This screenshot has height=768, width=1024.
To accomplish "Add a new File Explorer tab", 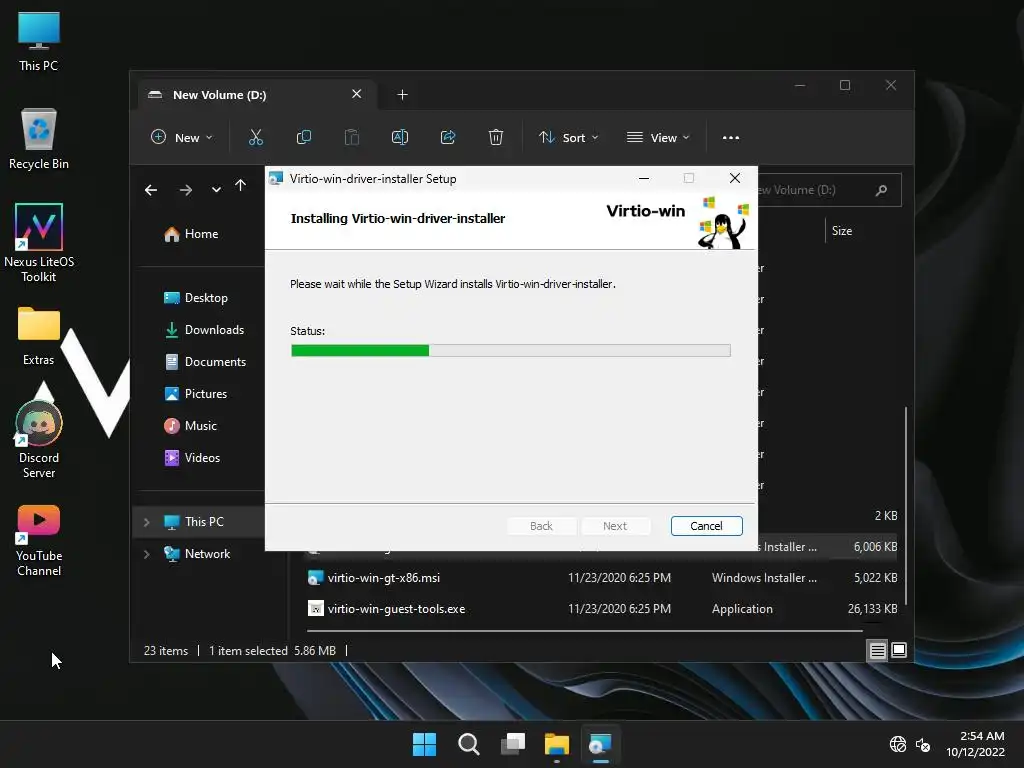I will point(402,95).
